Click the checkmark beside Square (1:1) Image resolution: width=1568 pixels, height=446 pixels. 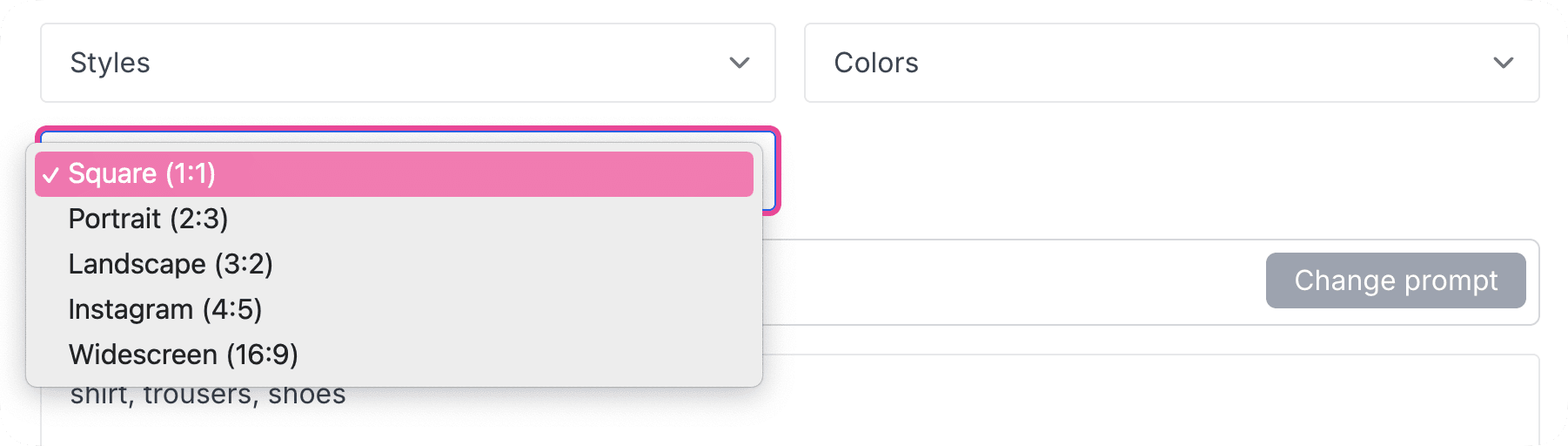click(50, 175)
